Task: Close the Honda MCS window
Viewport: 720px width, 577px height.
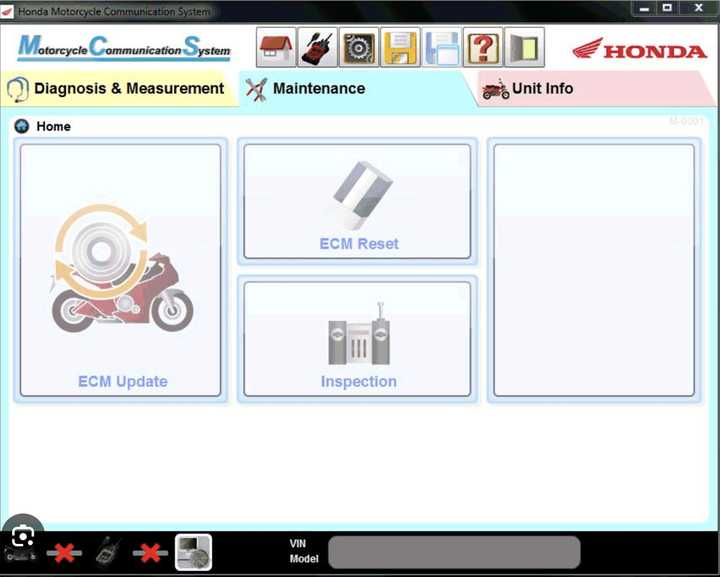Action: [x=698, y=8]
